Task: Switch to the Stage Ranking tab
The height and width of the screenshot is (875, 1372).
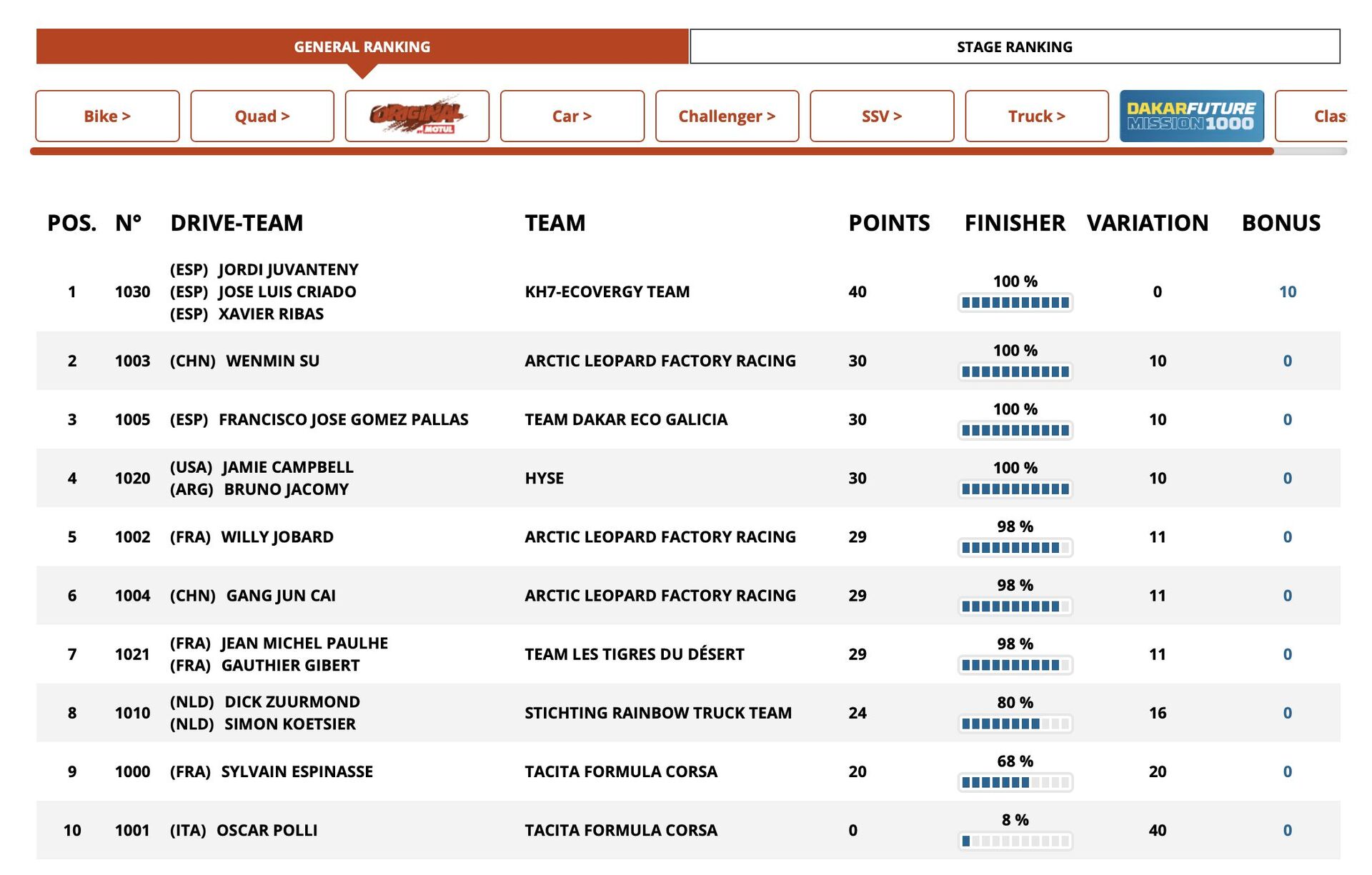Action: click(1014, 46)
